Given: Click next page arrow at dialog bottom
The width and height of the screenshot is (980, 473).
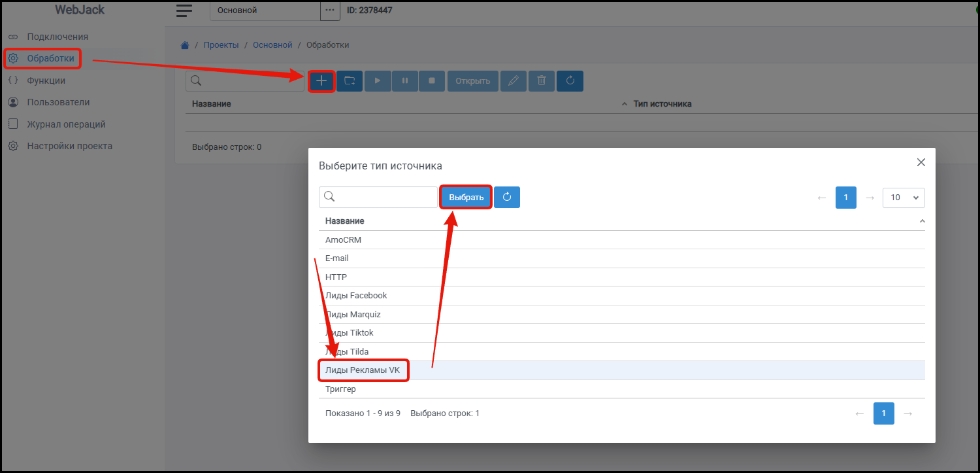Looking at the screenshot, I should click(x=908, y=414).
